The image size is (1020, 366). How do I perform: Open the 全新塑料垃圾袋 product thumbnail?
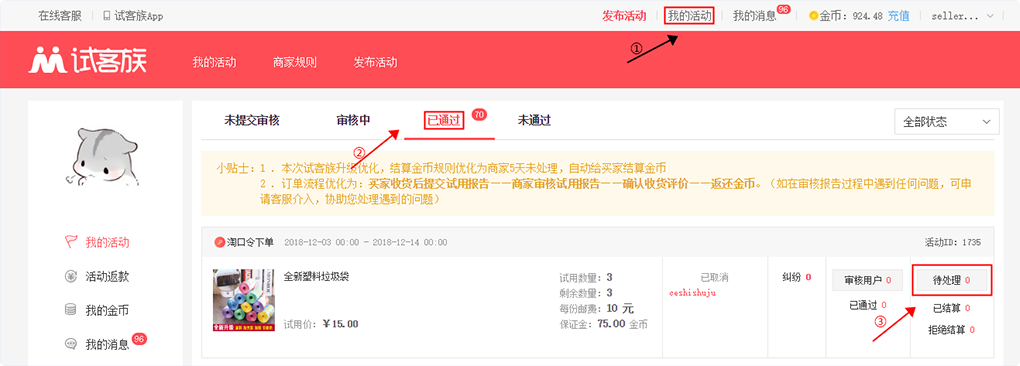pyautogui.click(x=243, y=300)
